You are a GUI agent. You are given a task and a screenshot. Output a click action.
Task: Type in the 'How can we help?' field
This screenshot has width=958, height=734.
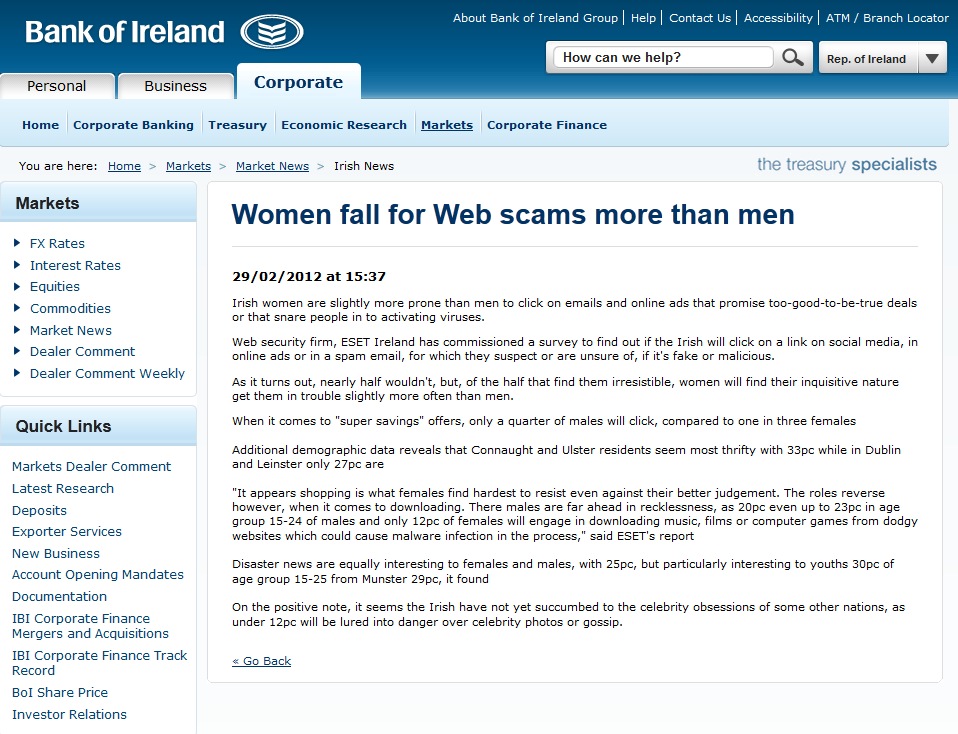pyautogui.click(x=663, y=58)
